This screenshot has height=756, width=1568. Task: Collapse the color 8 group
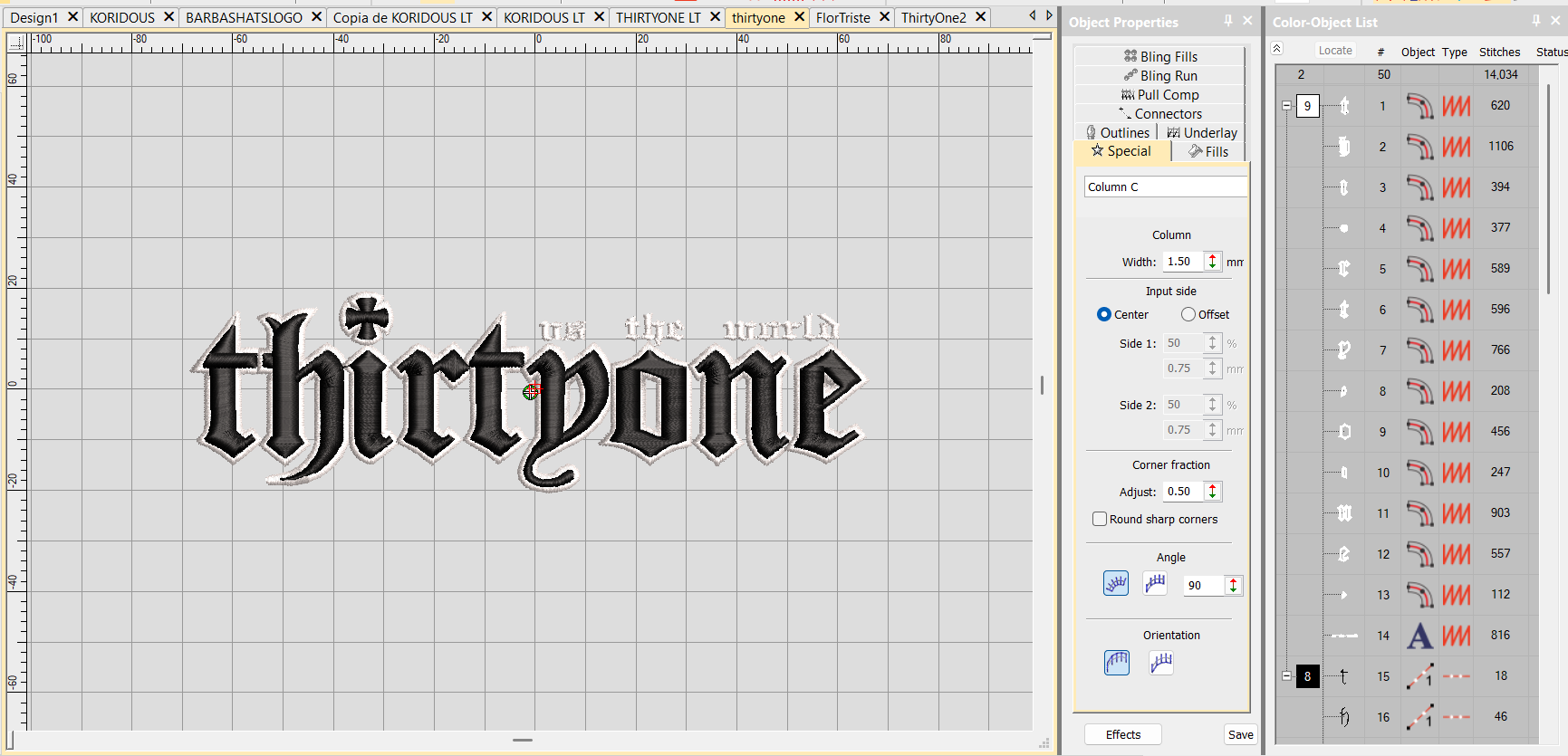point(1286,676)
